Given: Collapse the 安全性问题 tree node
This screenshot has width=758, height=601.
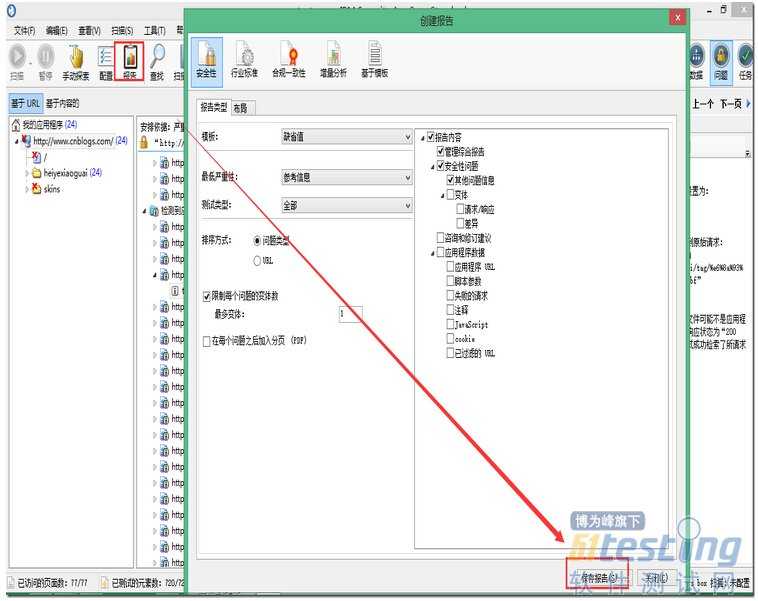Looking at the screenshot, I should click(433, 167).
